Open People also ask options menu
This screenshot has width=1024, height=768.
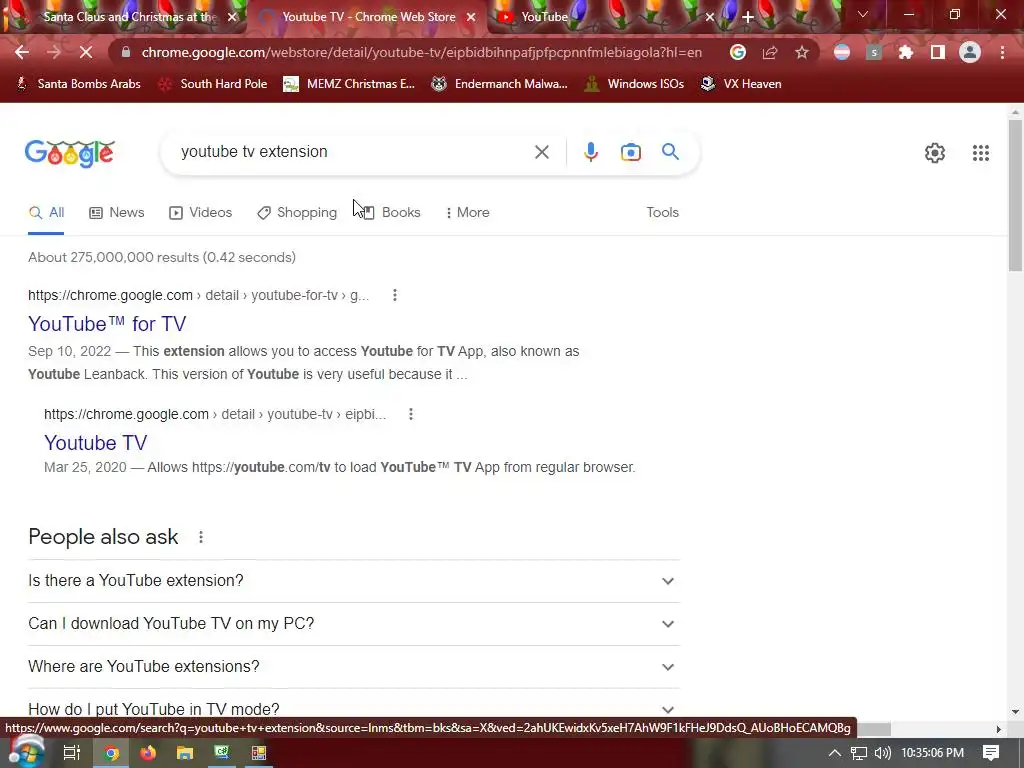point(200,537)
